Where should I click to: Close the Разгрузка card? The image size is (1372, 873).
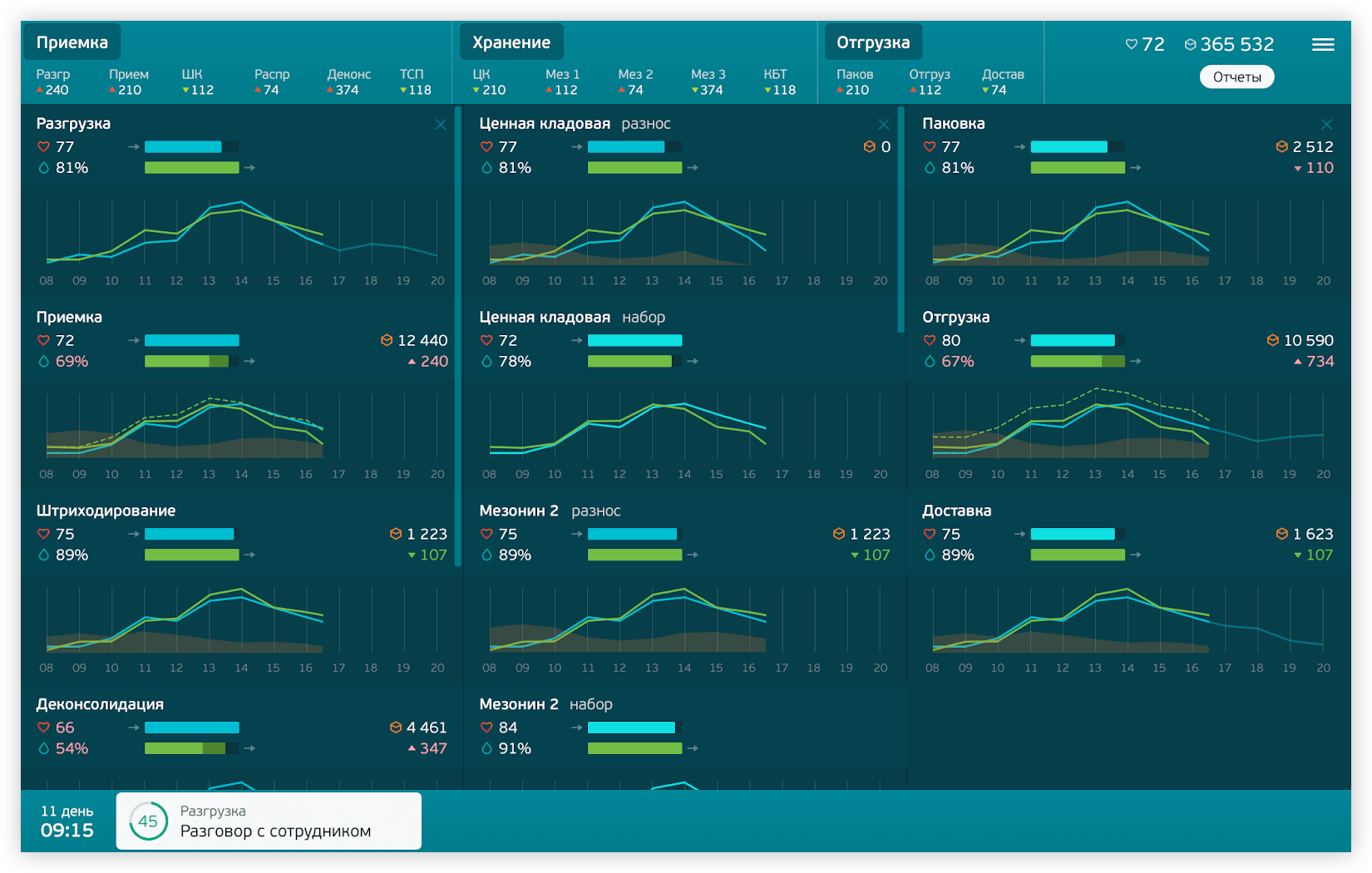[441, 124]
